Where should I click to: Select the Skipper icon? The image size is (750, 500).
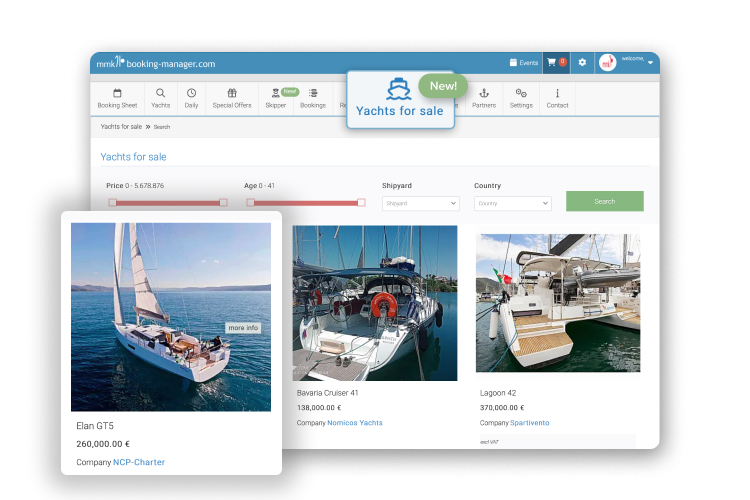(x=275, y=94)
